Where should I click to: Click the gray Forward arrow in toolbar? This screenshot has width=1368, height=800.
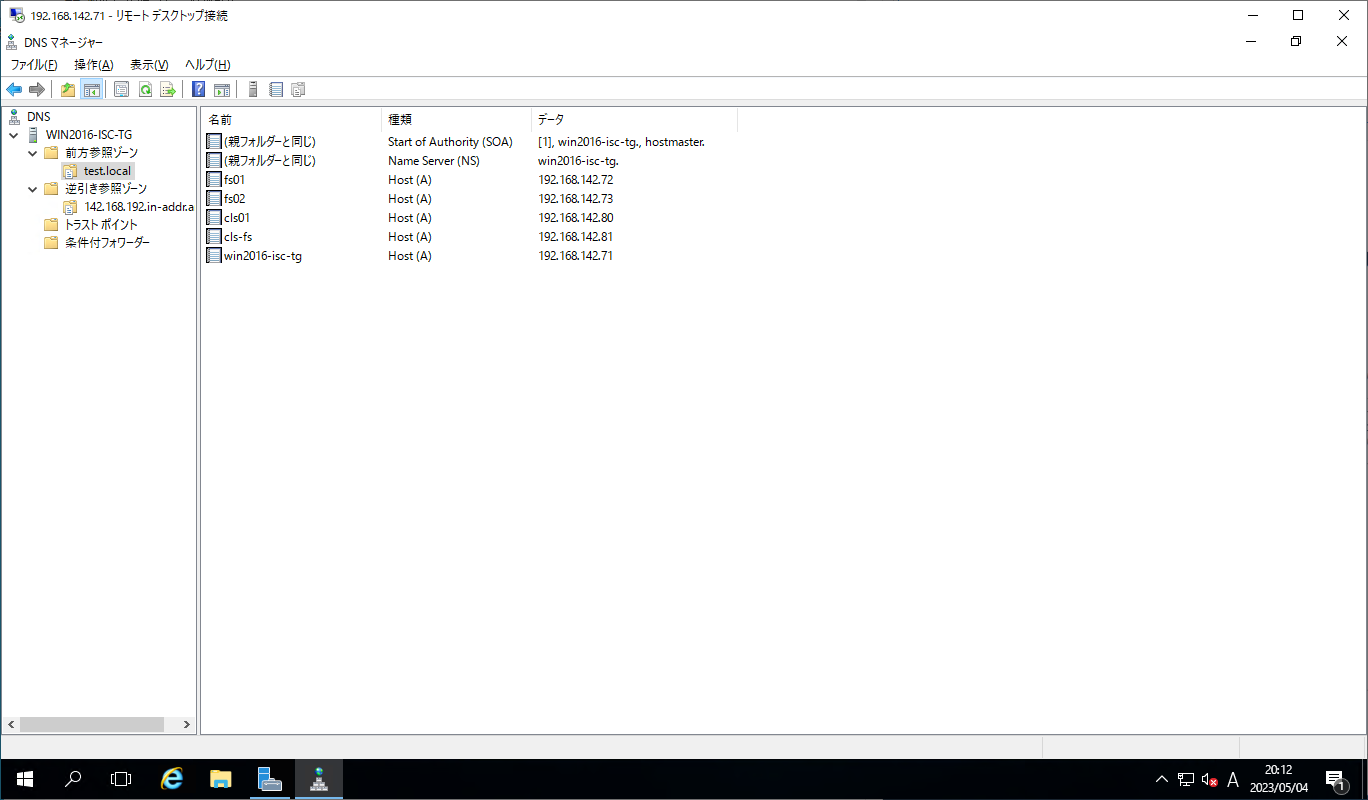click(x=37, y=90)
